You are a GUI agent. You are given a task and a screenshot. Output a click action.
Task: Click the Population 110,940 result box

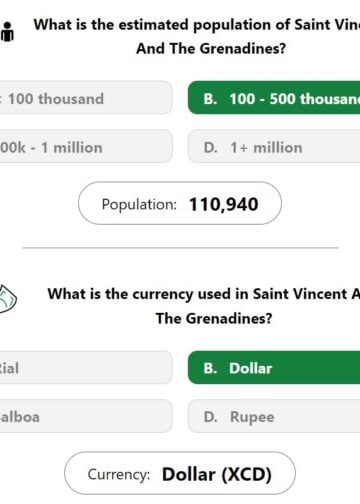(x=180, y=203)
